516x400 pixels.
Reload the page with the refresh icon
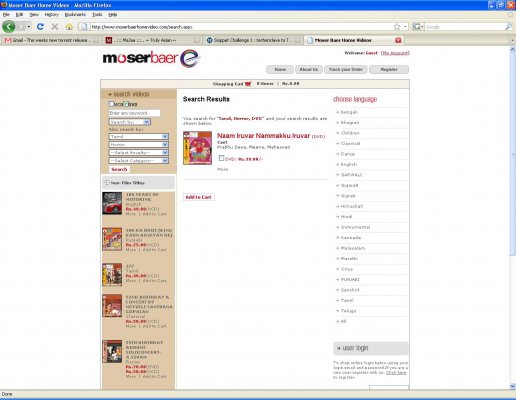tap(40, 26)
